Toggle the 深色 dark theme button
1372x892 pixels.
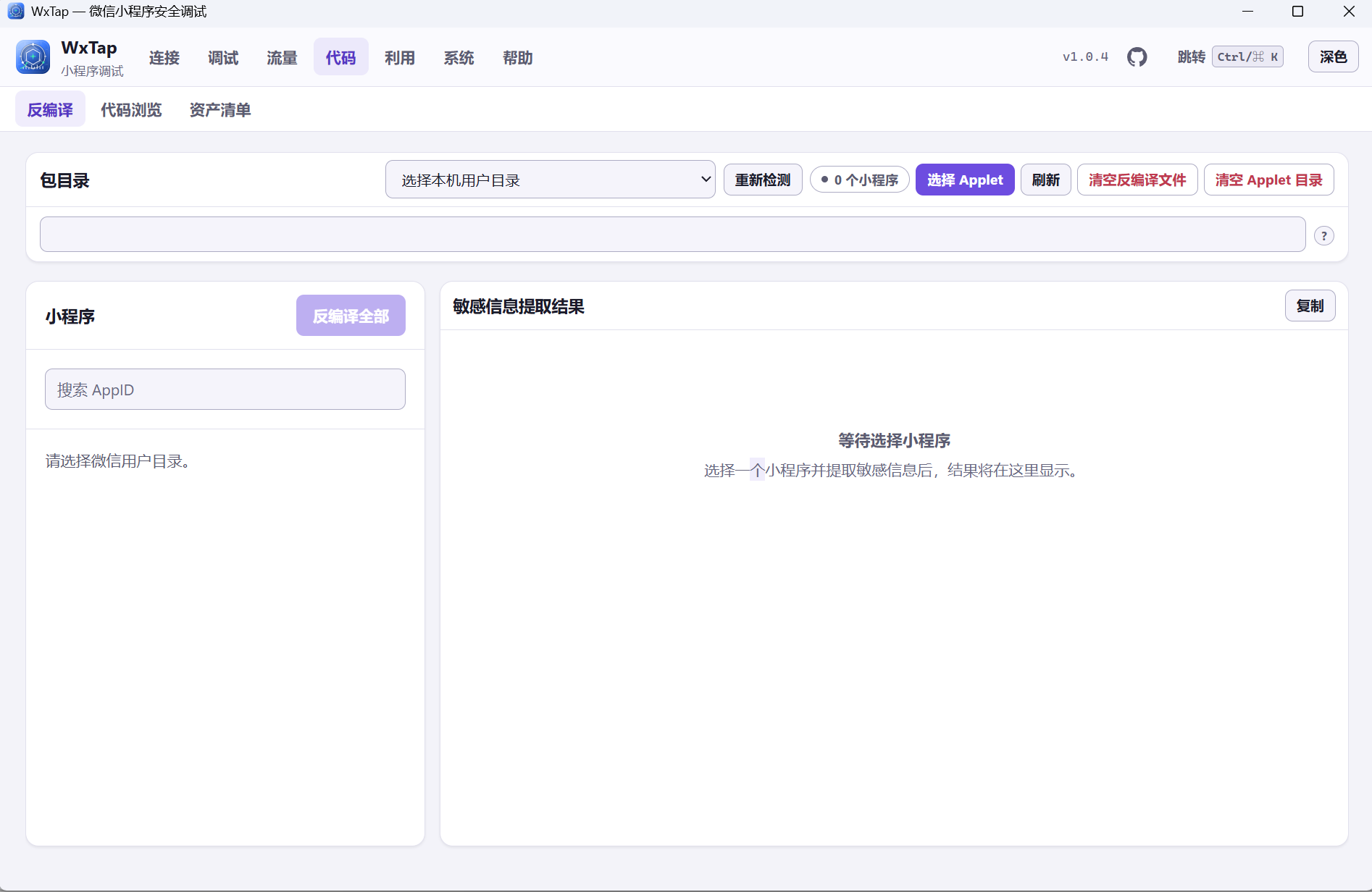[1333, 57]
